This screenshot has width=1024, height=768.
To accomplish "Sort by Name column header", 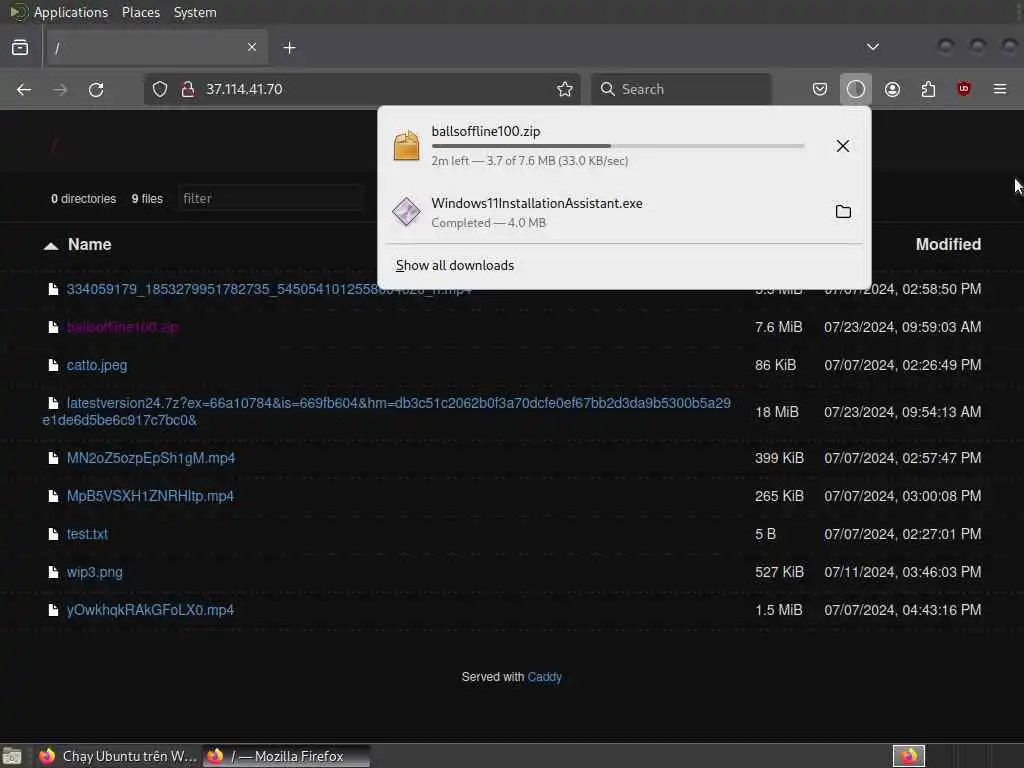I will pyautogui.click(x=89, y=244).
